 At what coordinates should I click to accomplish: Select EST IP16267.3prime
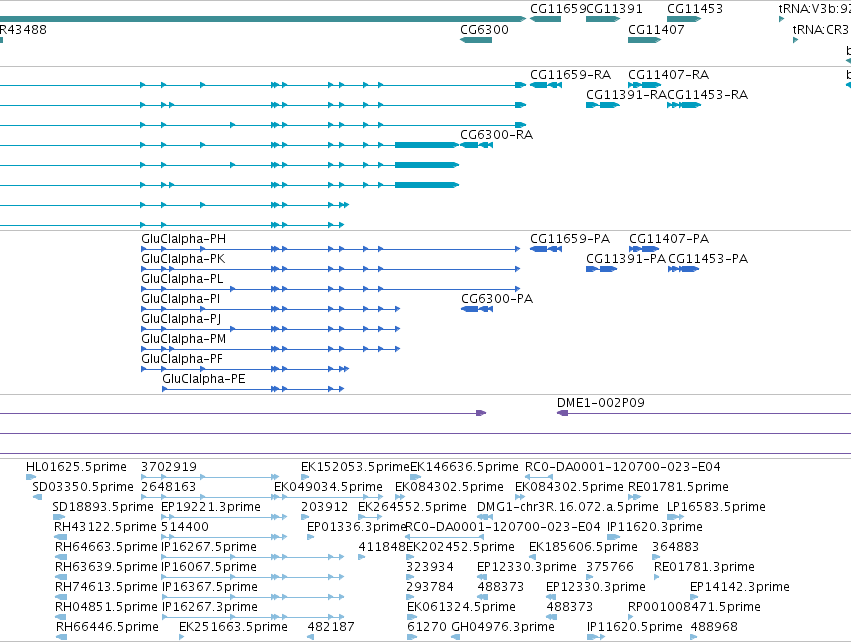tap(209, 607)
